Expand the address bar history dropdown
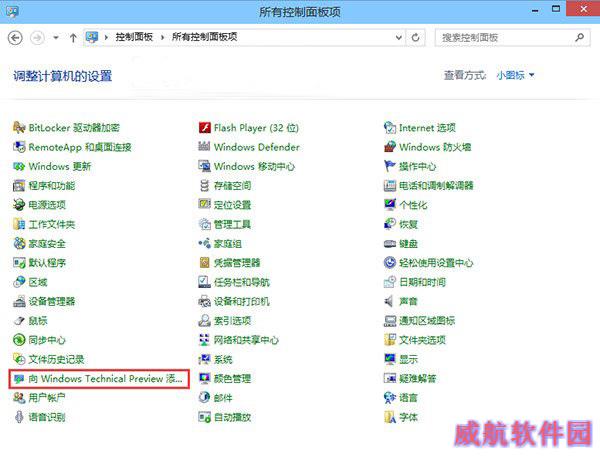The width and height of the screenshot is (600, 457). click(x=398, y=38)
